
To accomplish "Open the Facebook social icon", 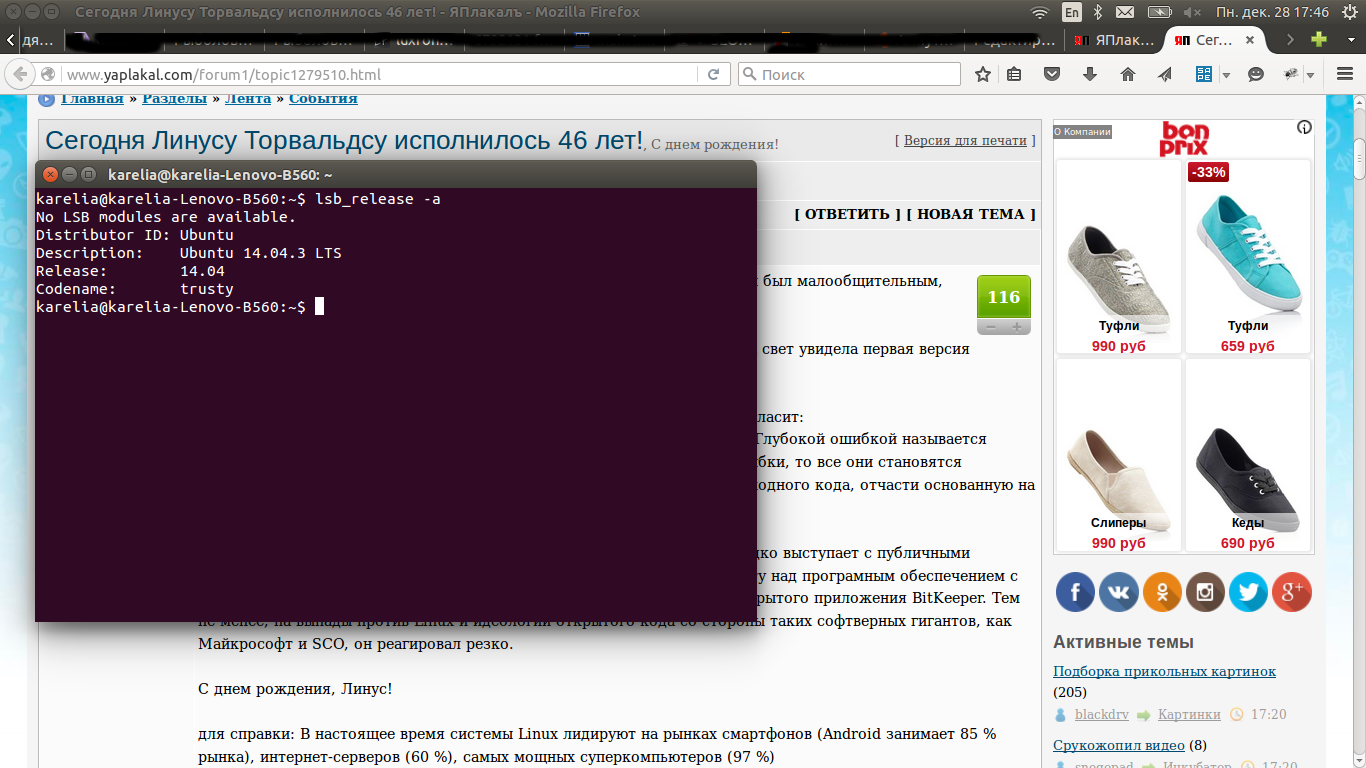I will coord(1076,592).
